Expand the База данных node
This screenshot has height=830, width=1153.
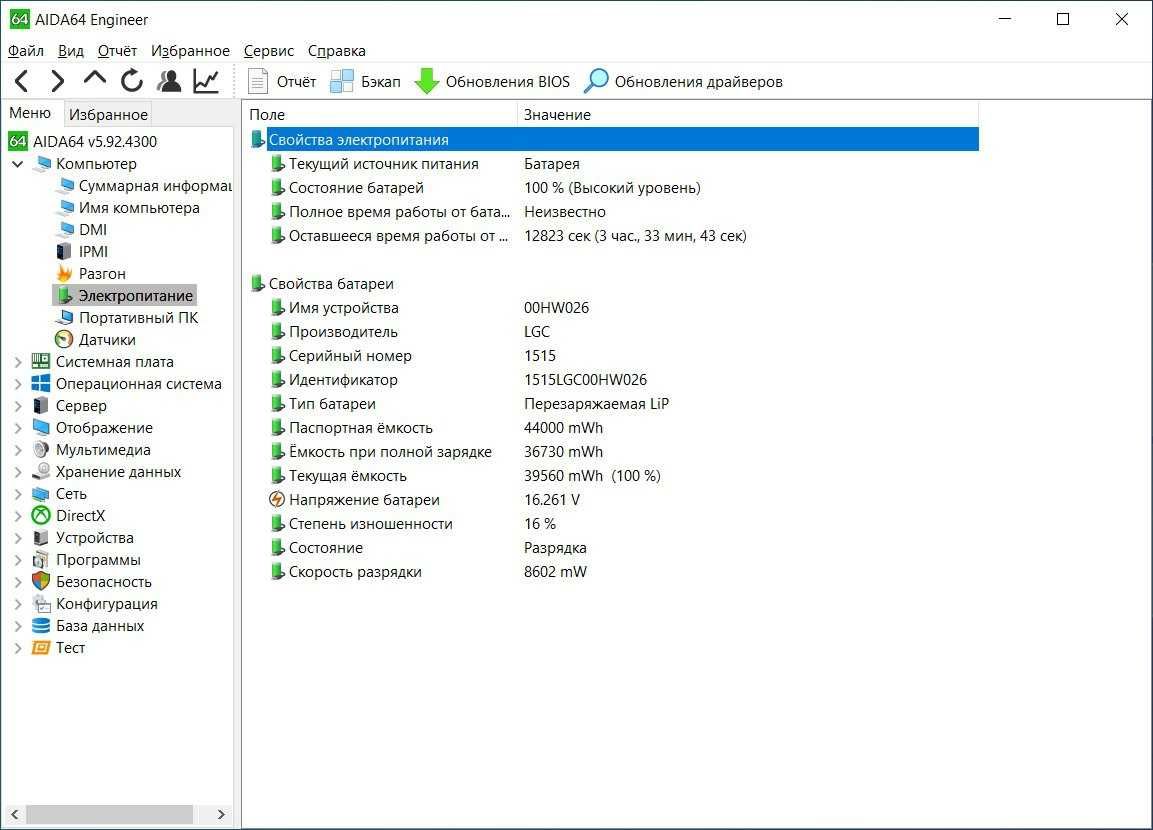[x=18, y=626]
